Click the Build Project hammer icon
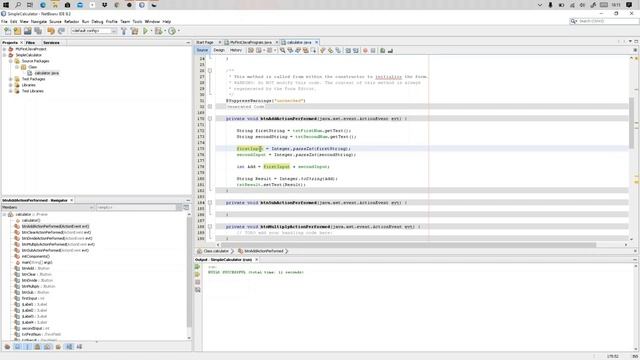The height and width of the screenshot is (360, 640). point(124,31)
